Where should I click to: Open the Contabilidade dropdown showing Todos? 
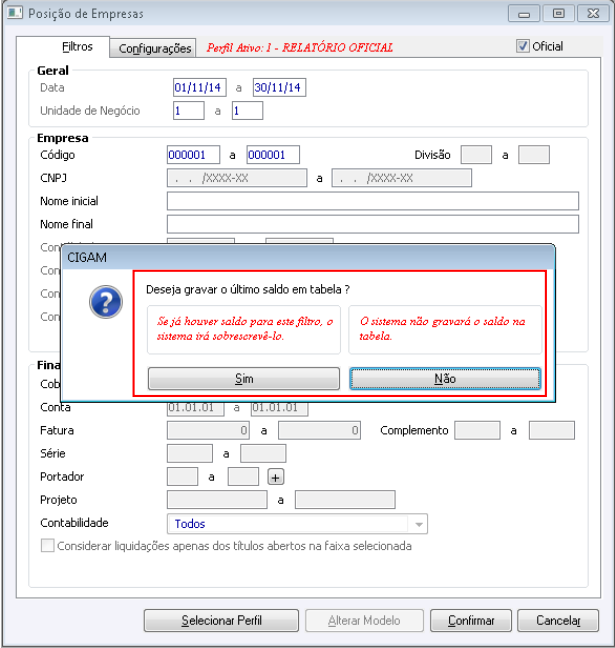(x=297, y=524)
